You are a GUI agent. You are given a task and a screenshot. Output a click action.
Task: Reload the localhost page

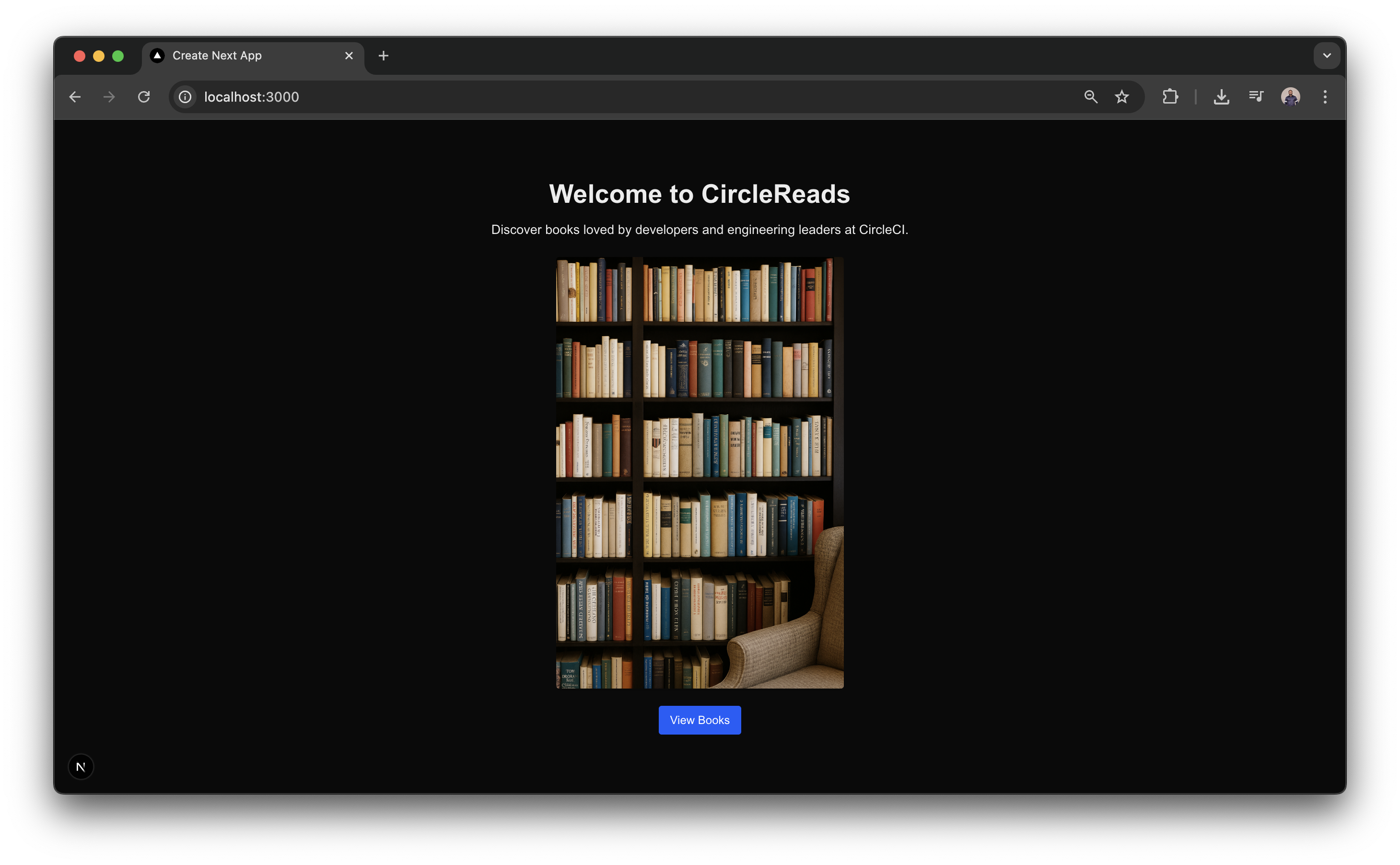144,97
